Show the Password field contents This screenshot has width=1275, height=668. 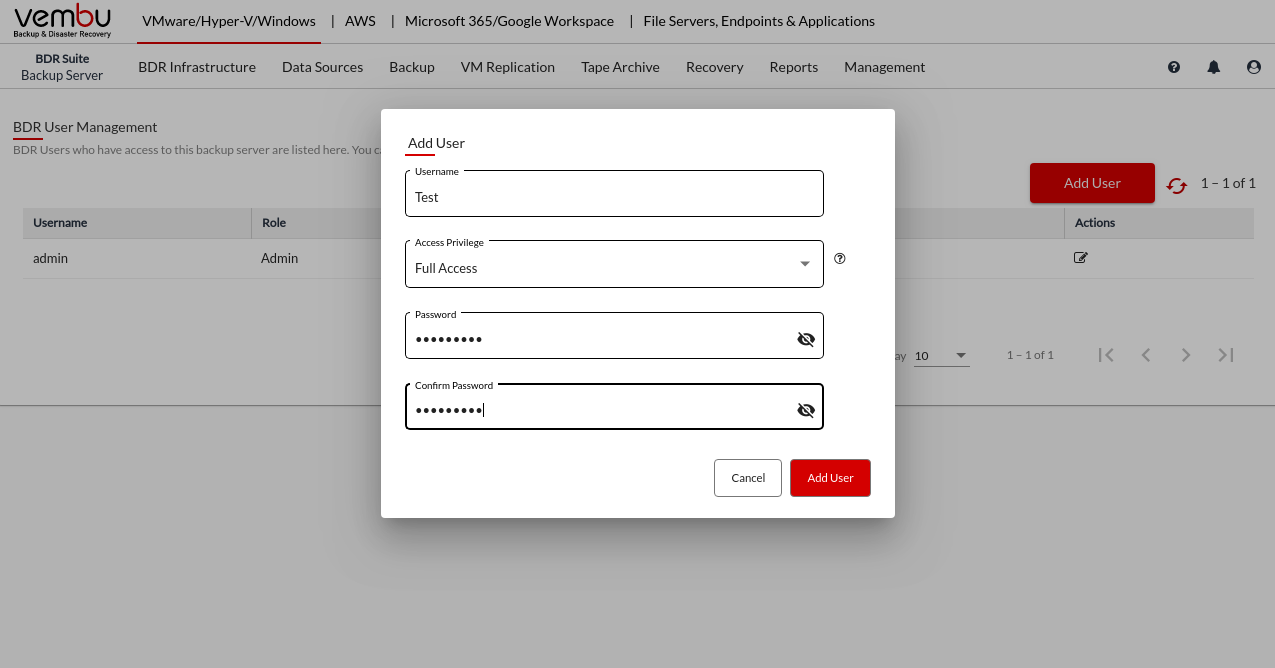coord(806,339)
